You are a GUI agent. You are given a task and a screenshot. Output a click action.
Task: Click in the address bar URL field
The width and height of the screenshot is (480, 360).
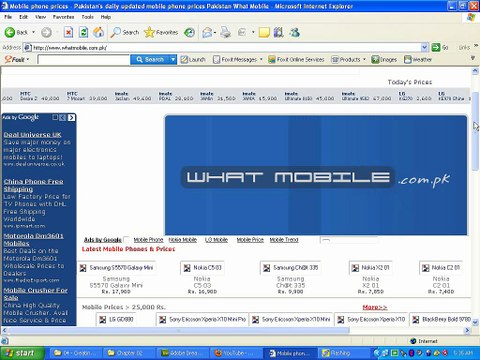tap(222, 47)
